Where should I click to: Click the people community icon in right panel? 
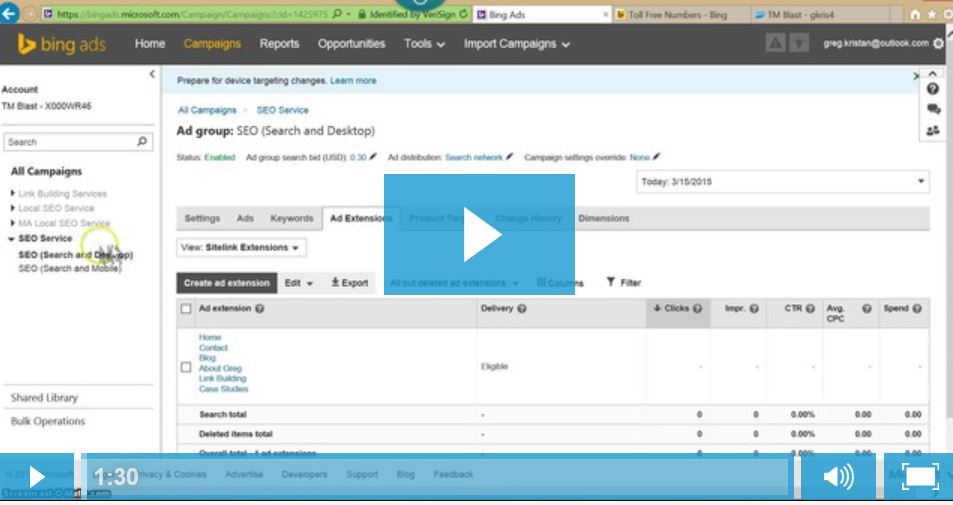932,131
